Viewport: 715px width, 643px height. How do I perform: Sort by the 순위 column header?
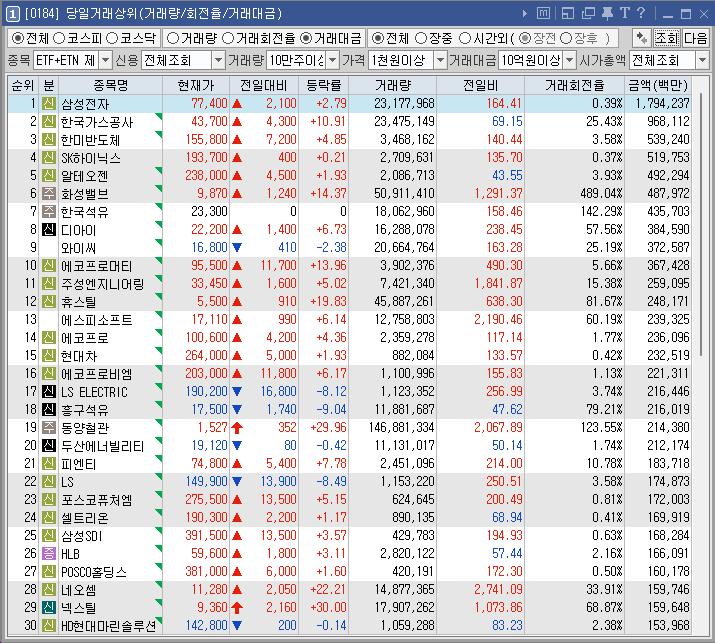pyautogui.click(x=23, y=85)
